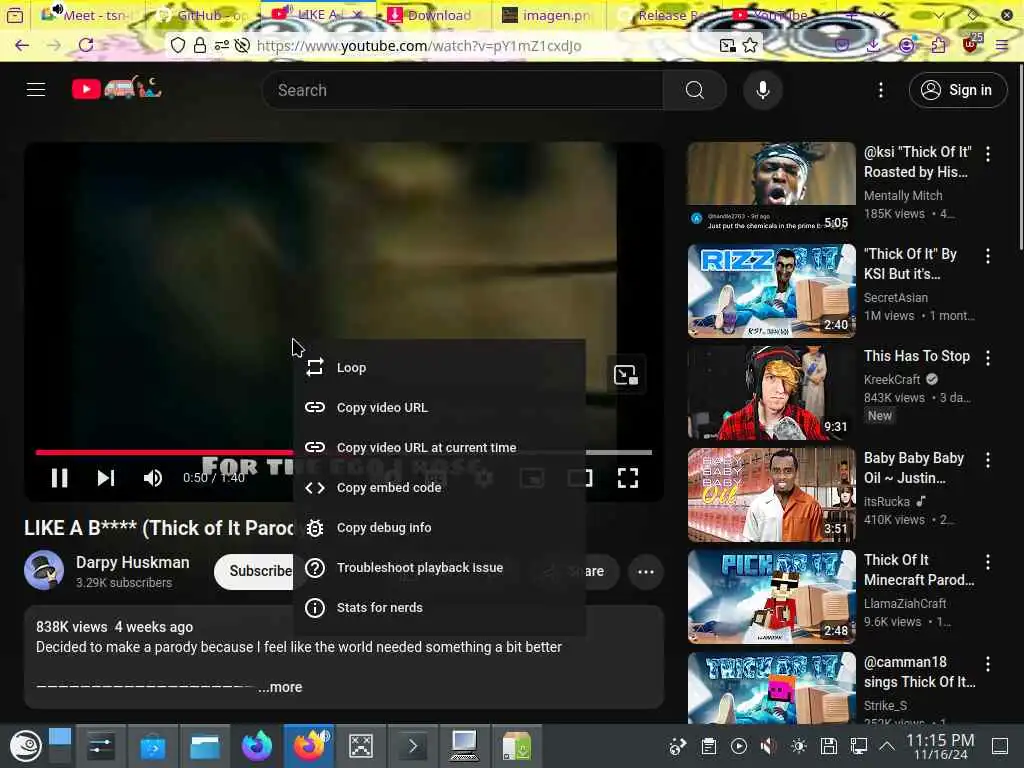Screen dimensions: 1024x768
Task: Pop out video with picture-in-picture overlay button
Action: 626,375
